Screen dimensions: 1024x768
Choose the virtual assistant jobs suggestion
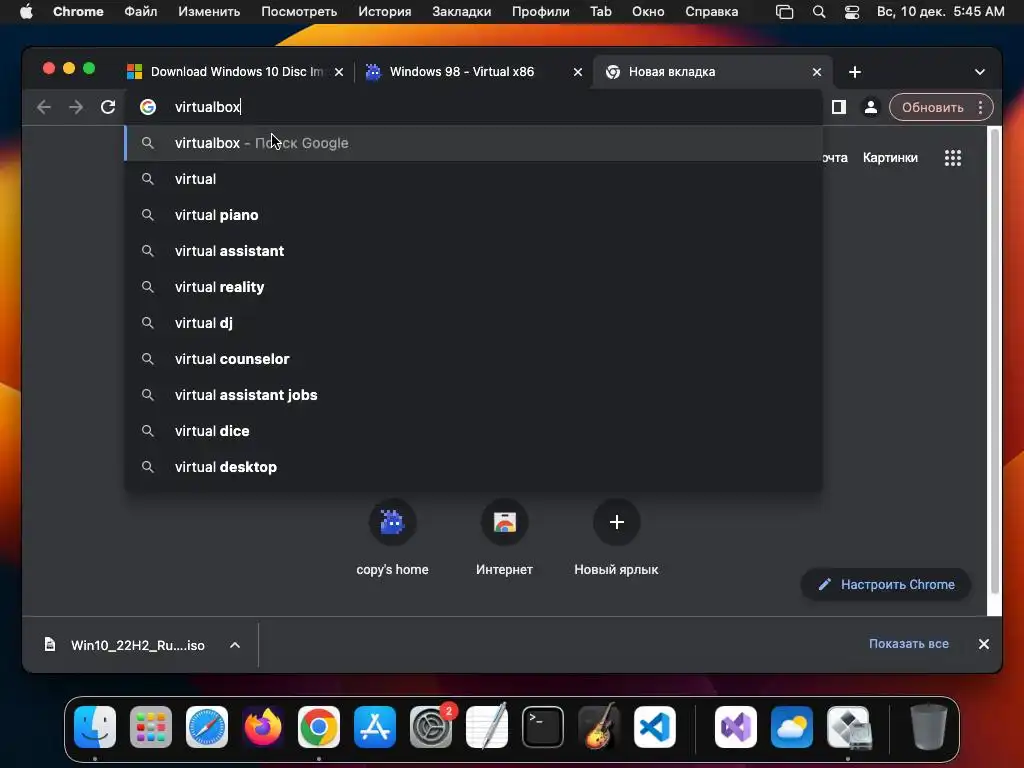(473, 395)
